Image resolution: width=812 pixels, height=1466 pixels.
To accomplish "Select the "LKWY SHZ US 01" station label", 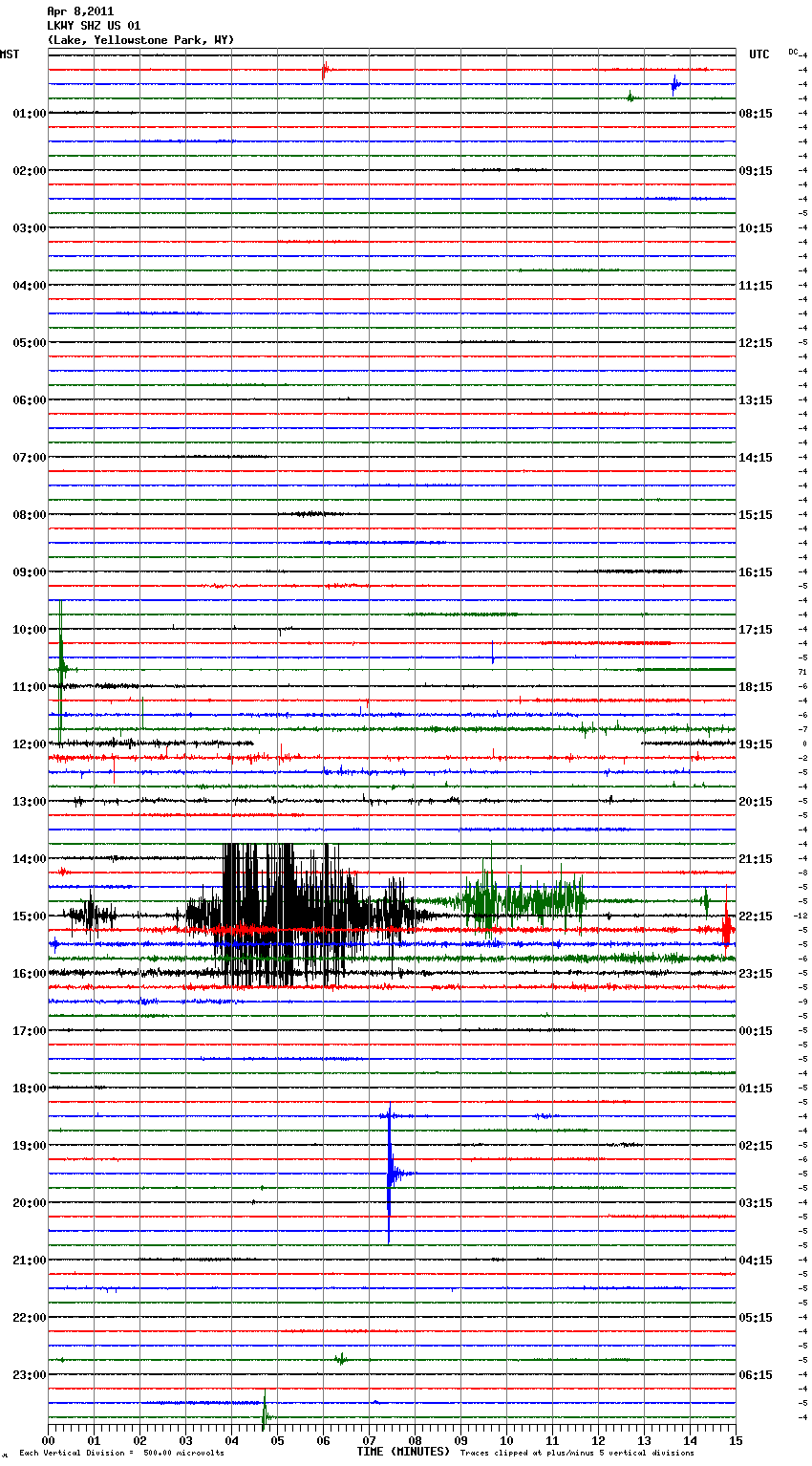I will 94,26.
